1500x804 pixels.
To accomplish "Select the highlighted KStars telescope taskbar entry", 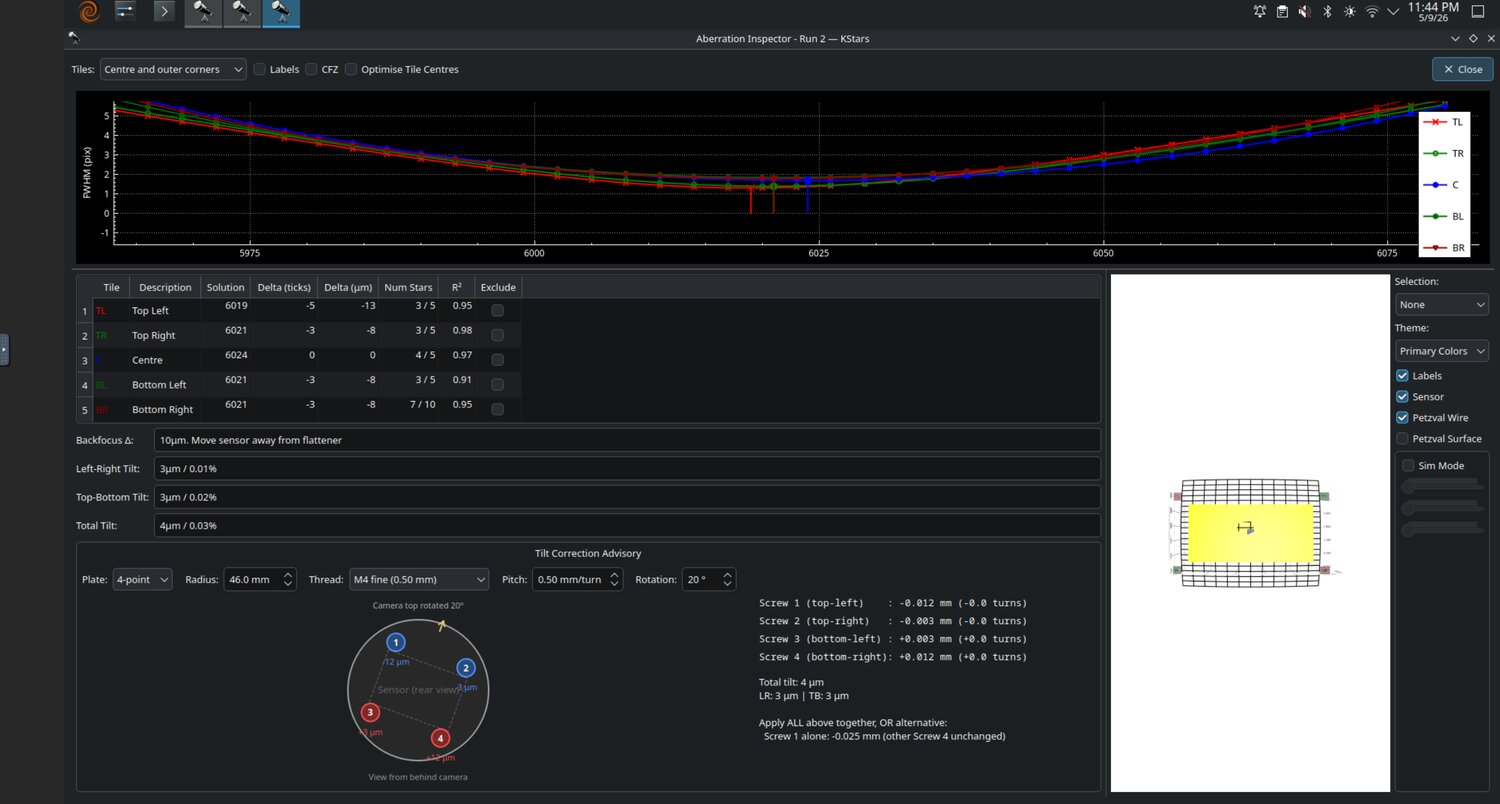I will click(281, 12).
